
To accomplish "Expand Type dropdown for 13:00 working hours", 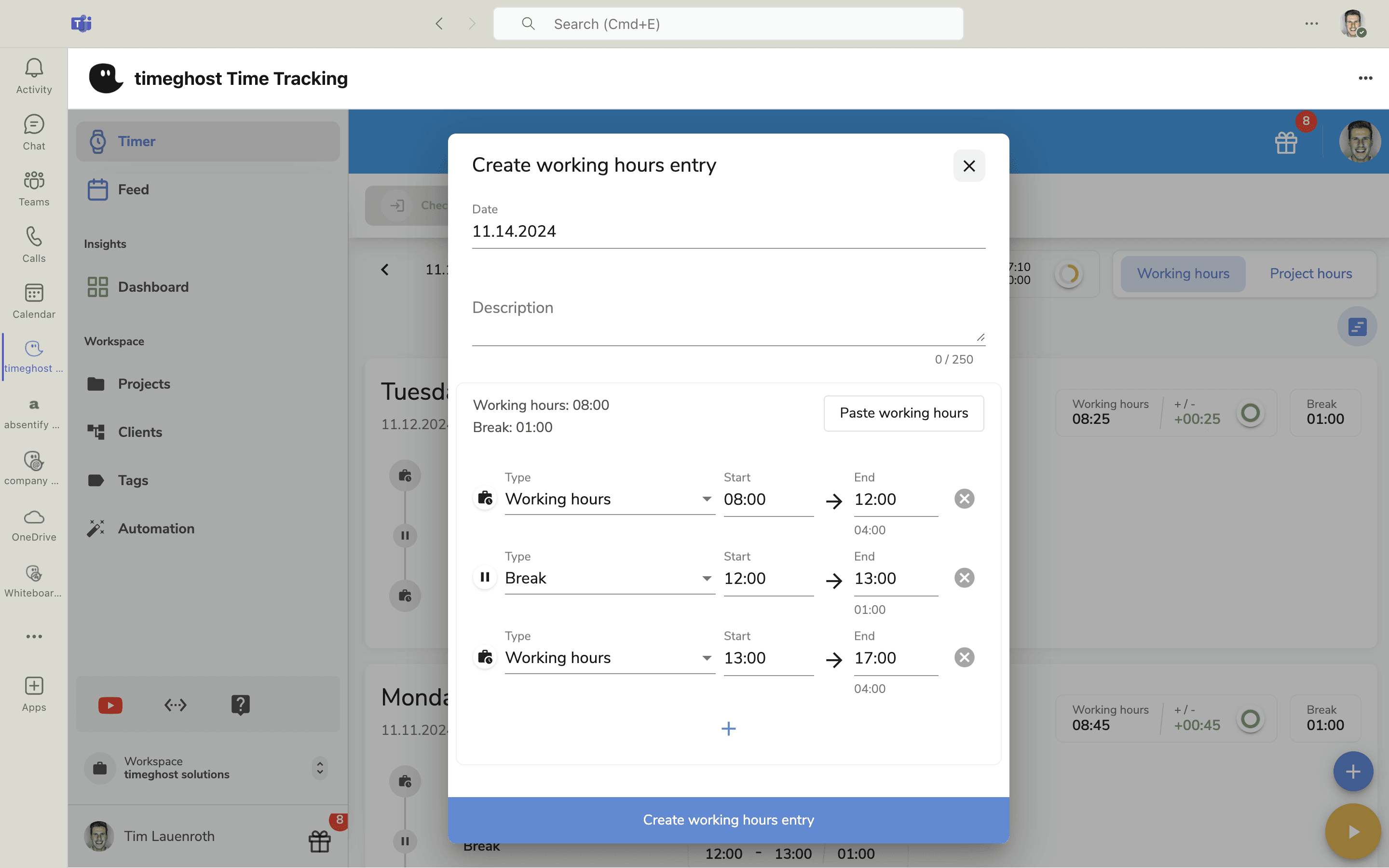I will click(610, 657).
